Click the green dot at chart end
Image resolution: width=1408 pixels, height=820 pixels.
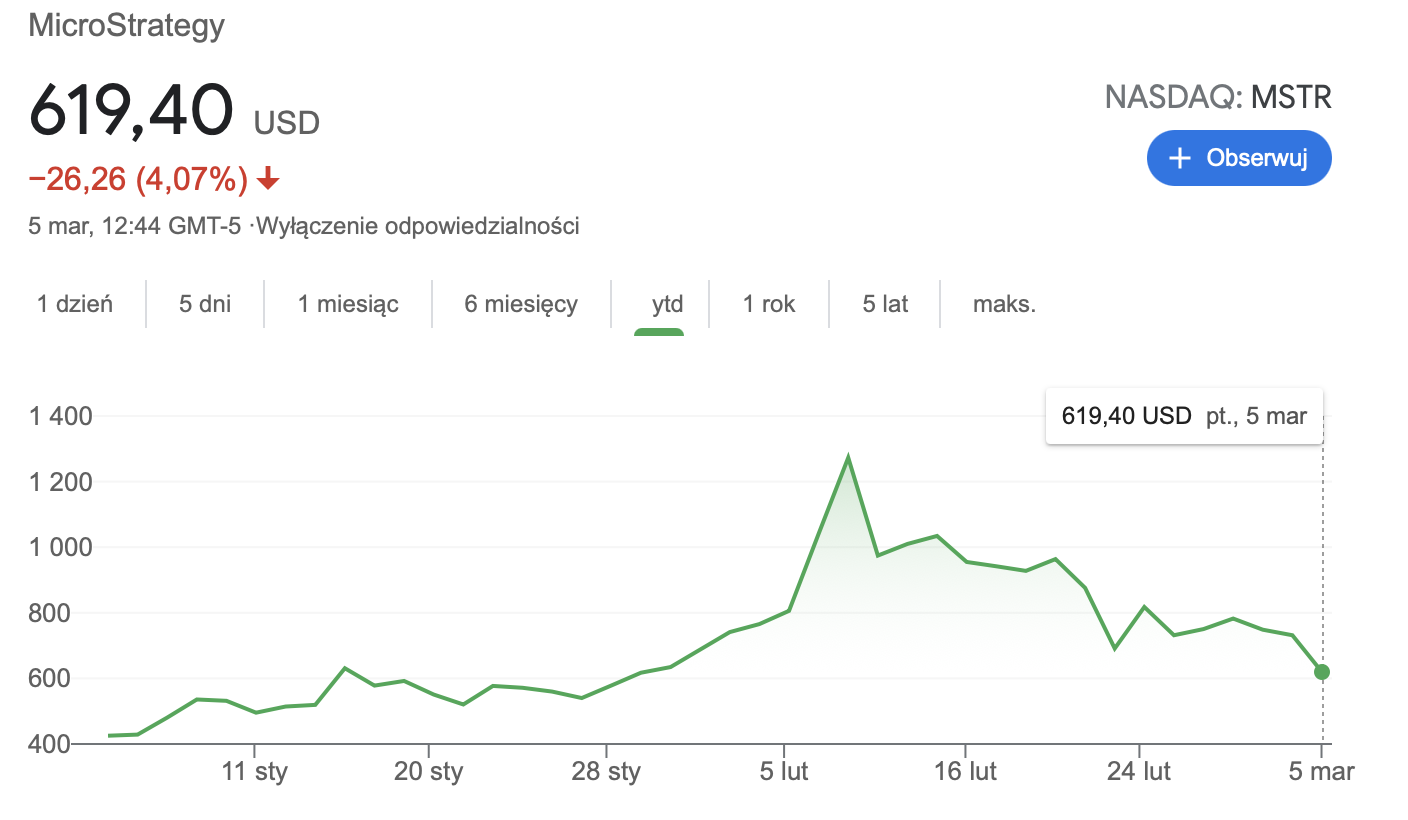click(1321, 672)
